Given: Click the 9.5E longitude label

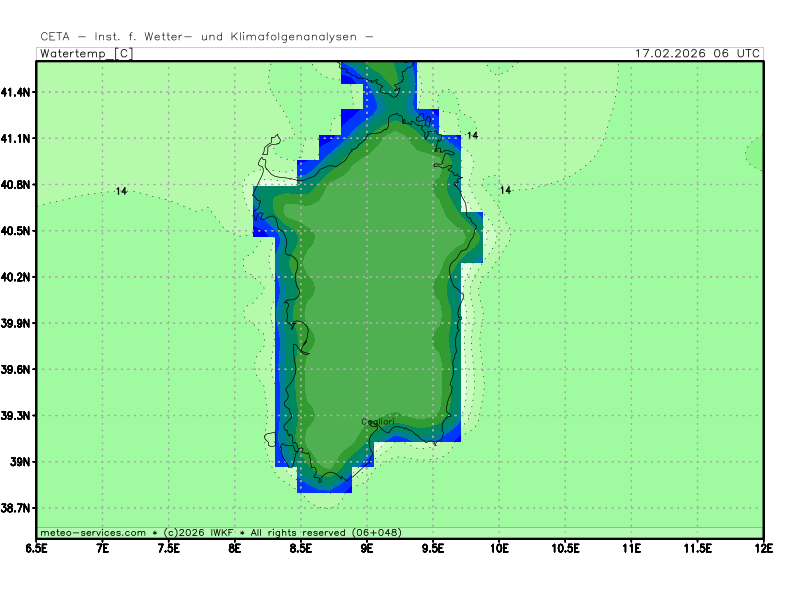Looking at the screenshot, I should point(433,548).
